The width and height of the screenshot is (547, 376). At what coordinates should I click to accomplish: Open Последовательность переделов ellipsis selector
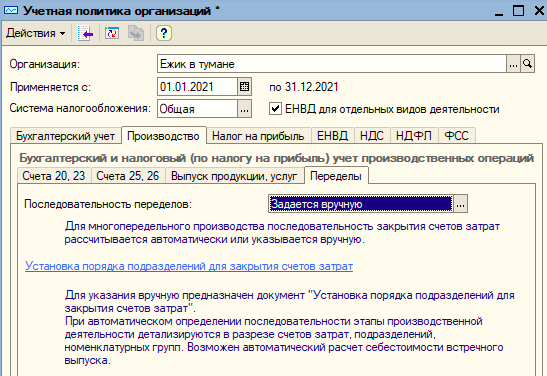point(460,204)
